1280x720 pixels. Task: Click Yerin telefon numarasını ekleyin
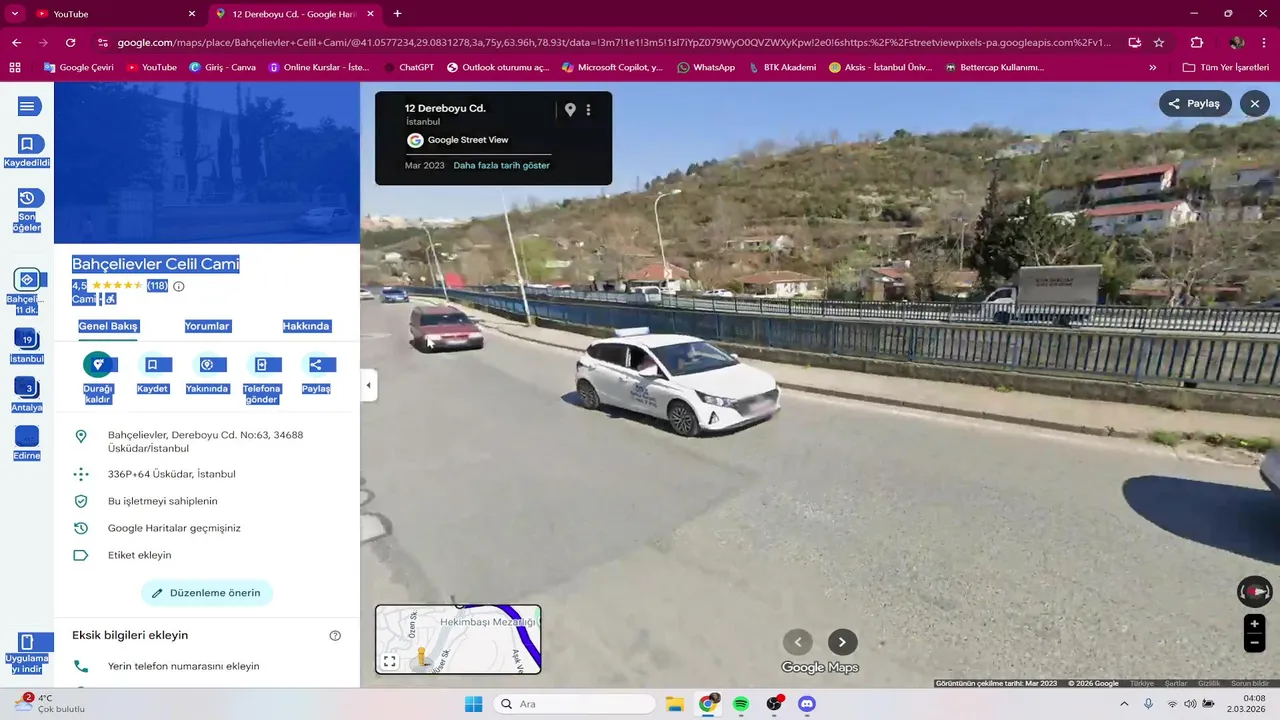coord(183,666)
